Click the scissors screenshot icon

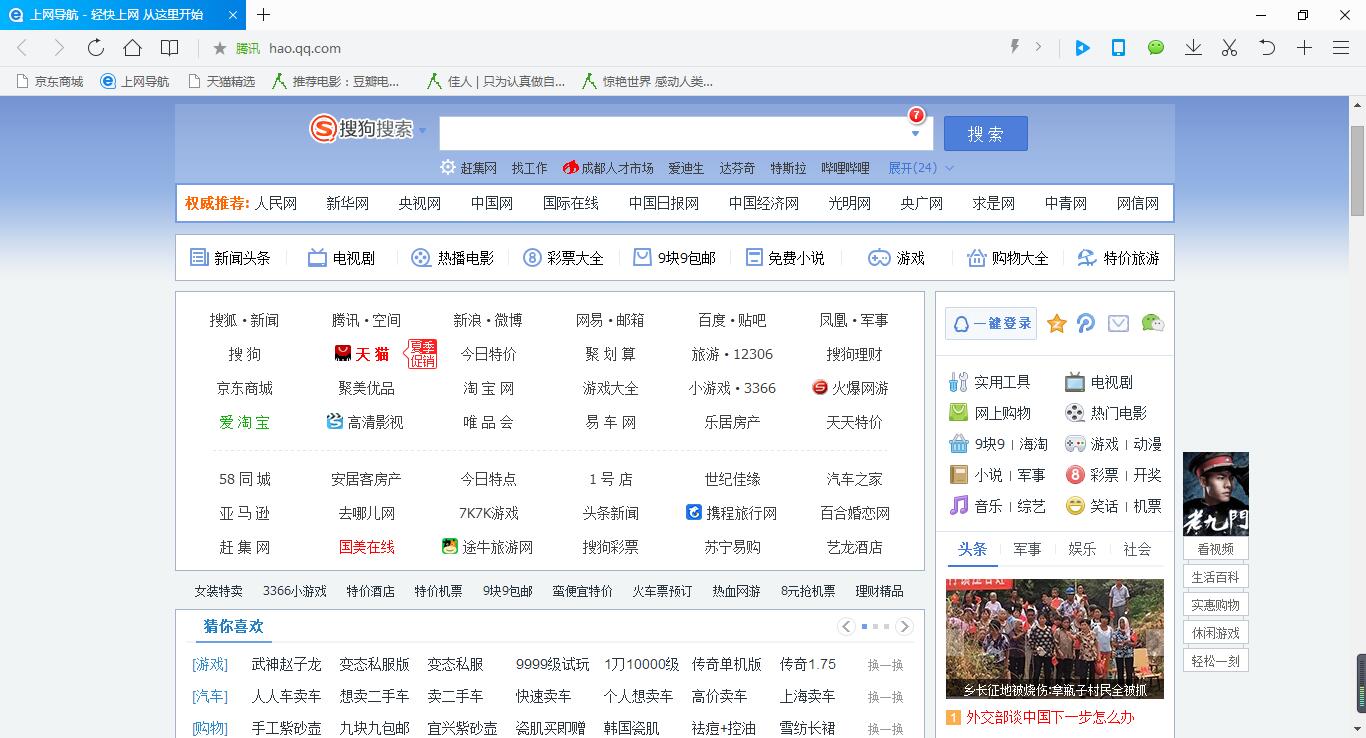pos(1230,48)
